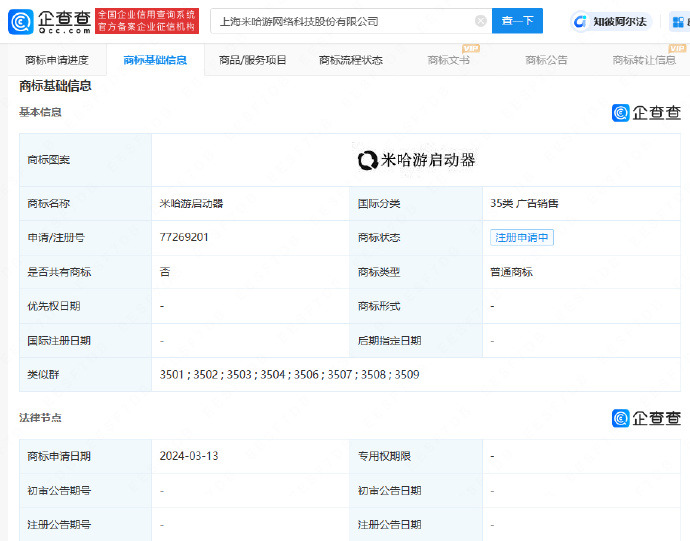Click the 企查查 watermark logo beside 法律节点
This screenshot has height=541, width=690.
(x=647, y=418)
